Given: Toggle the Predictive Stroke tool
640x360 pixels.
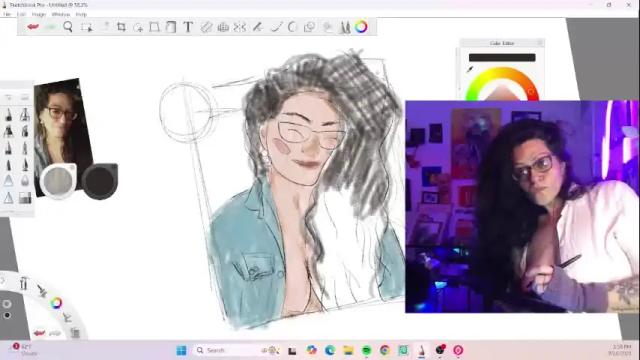Looking at the screenshot, I should pyautogui.click(x=276, y=27).
